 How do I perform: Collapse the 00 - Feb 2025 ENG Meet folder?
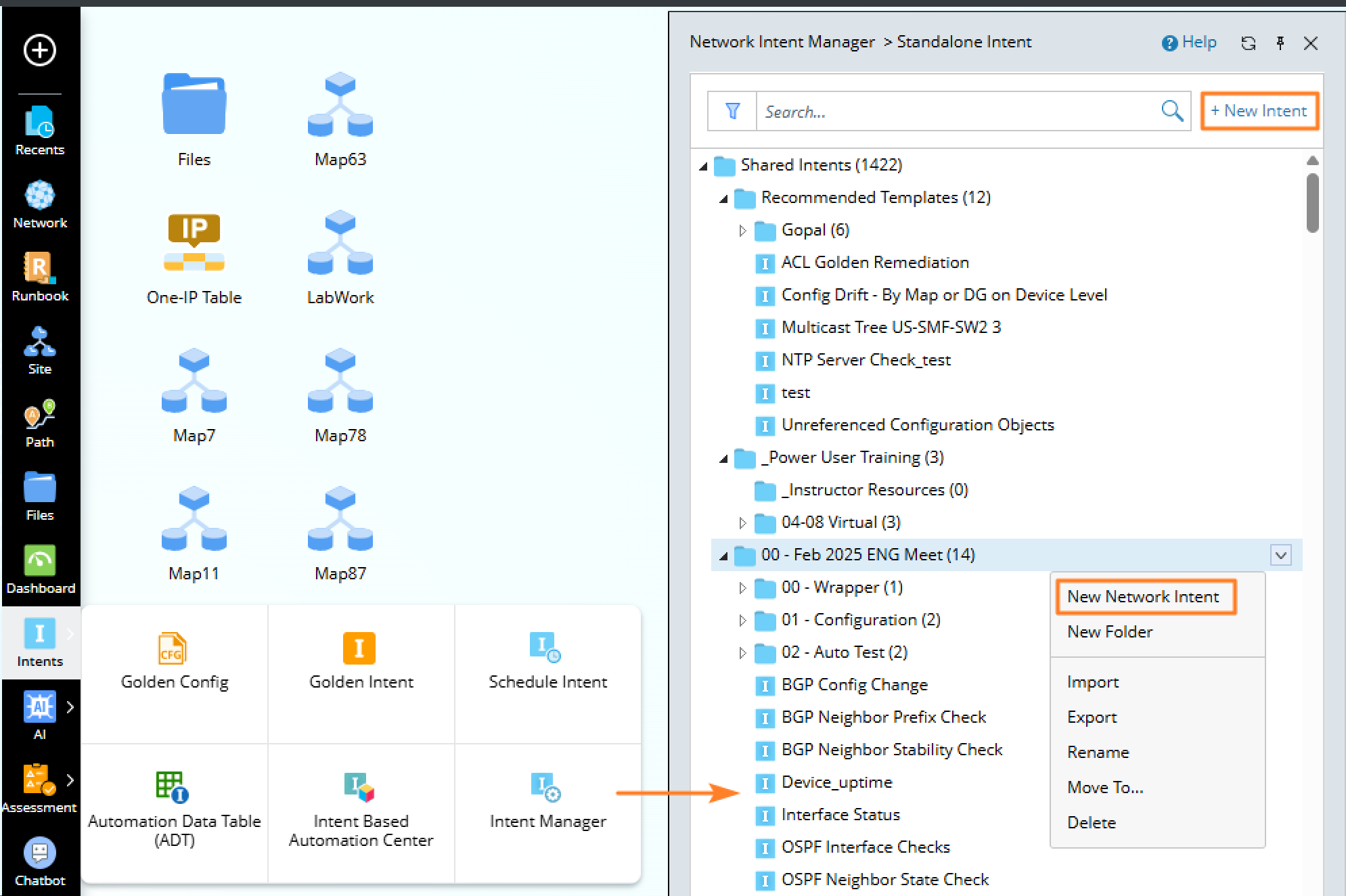click(x=723, y=556)
